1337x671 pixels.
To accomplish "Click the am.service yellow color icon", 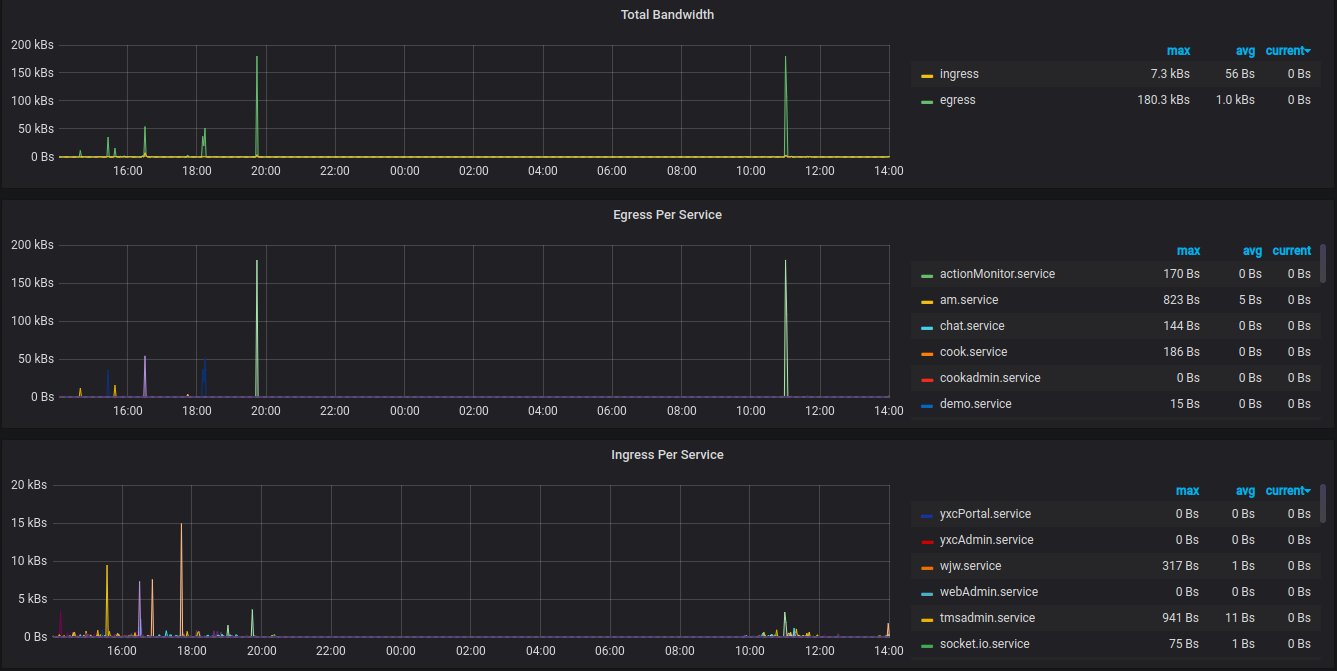I will pyautogui.click(x=927, y=301).
